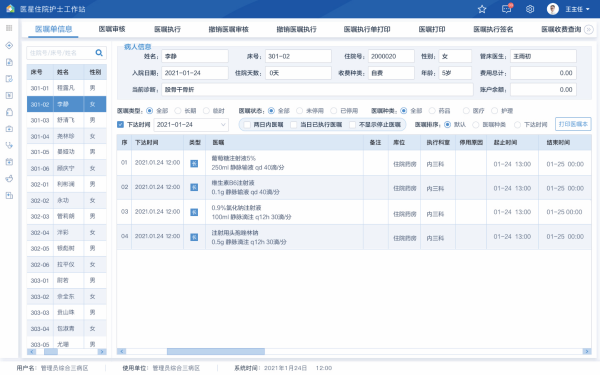Enable the 两日内医嘱 checkbox
Screen dimensions: 600x375
pyautogui.click(x=247, y=125)
